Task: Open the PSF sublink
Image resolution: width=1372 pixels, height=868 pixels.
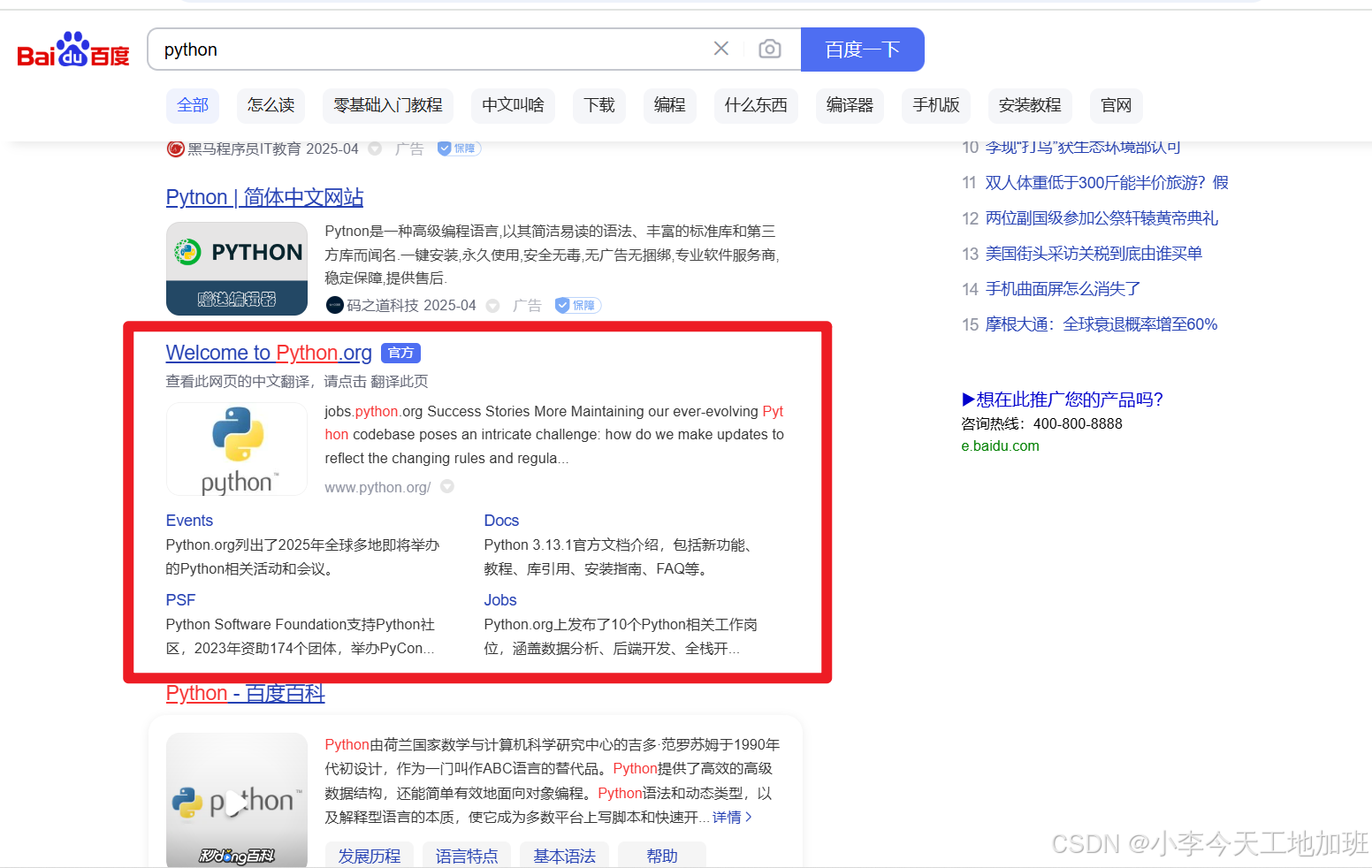Action: 180,600
